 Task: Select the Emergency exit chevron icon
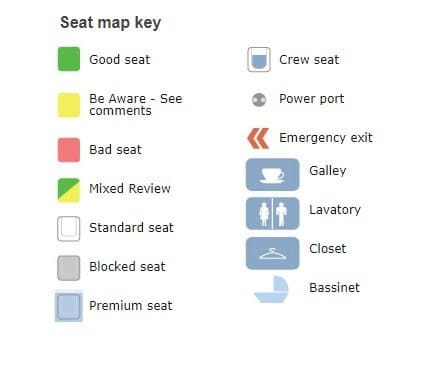click(x=258, y=138)
